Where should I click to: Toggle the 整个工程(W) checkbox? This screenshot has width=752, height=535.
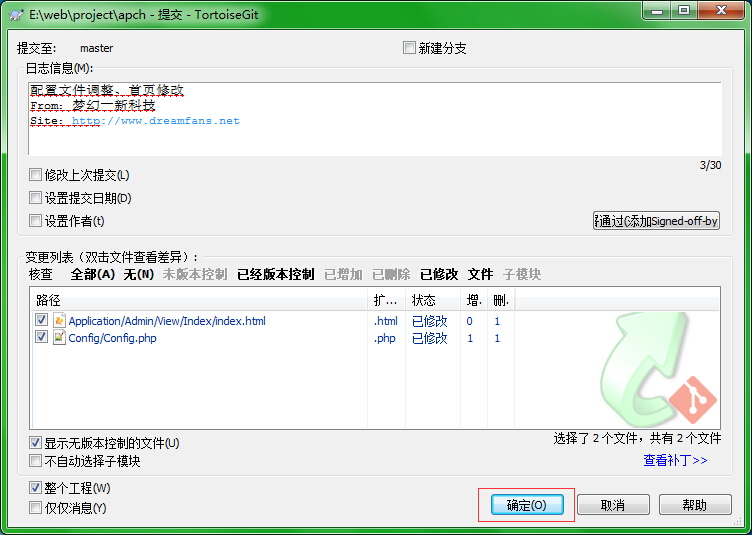click(x=35, y=488)
